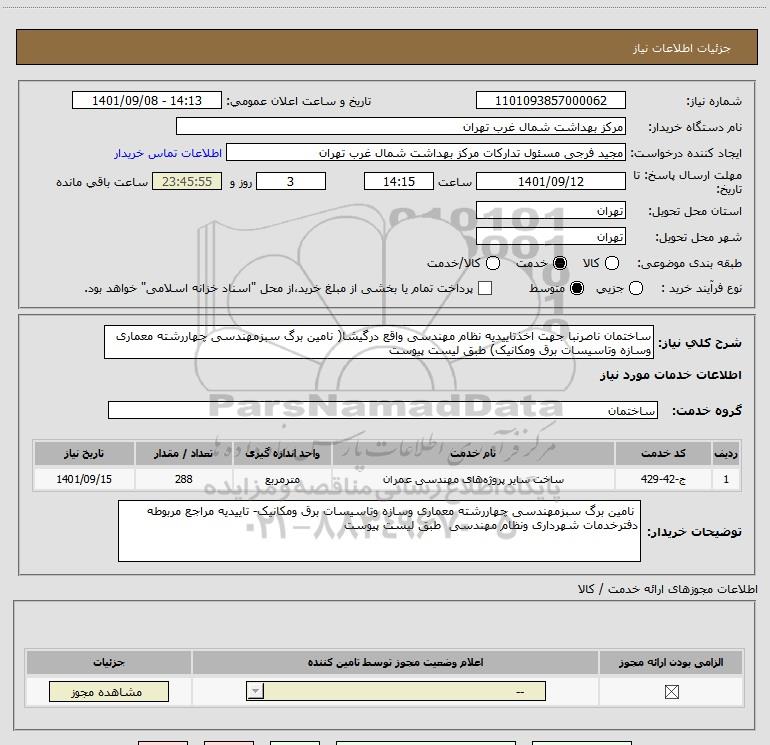Expand the license status dropdown arrow
Screen dimensions: 770x745
point(255,691)
